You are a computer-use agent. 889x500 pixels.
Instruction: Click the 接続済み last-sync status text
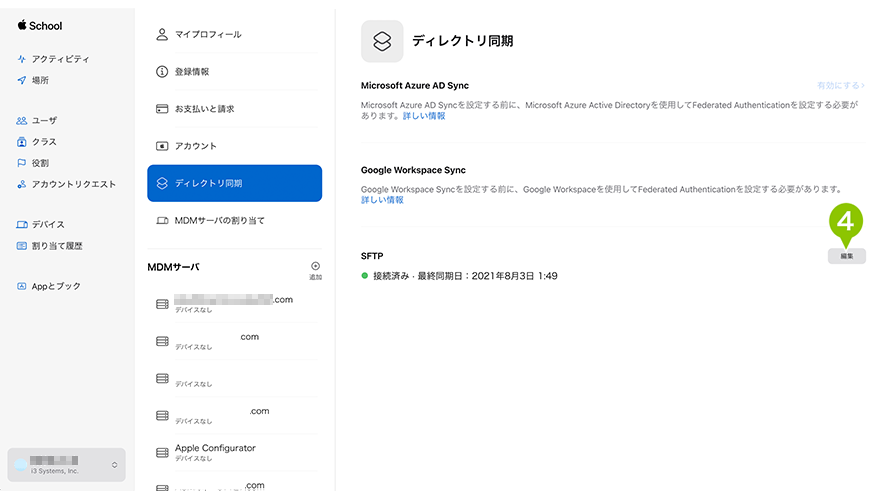pos(465,276)
